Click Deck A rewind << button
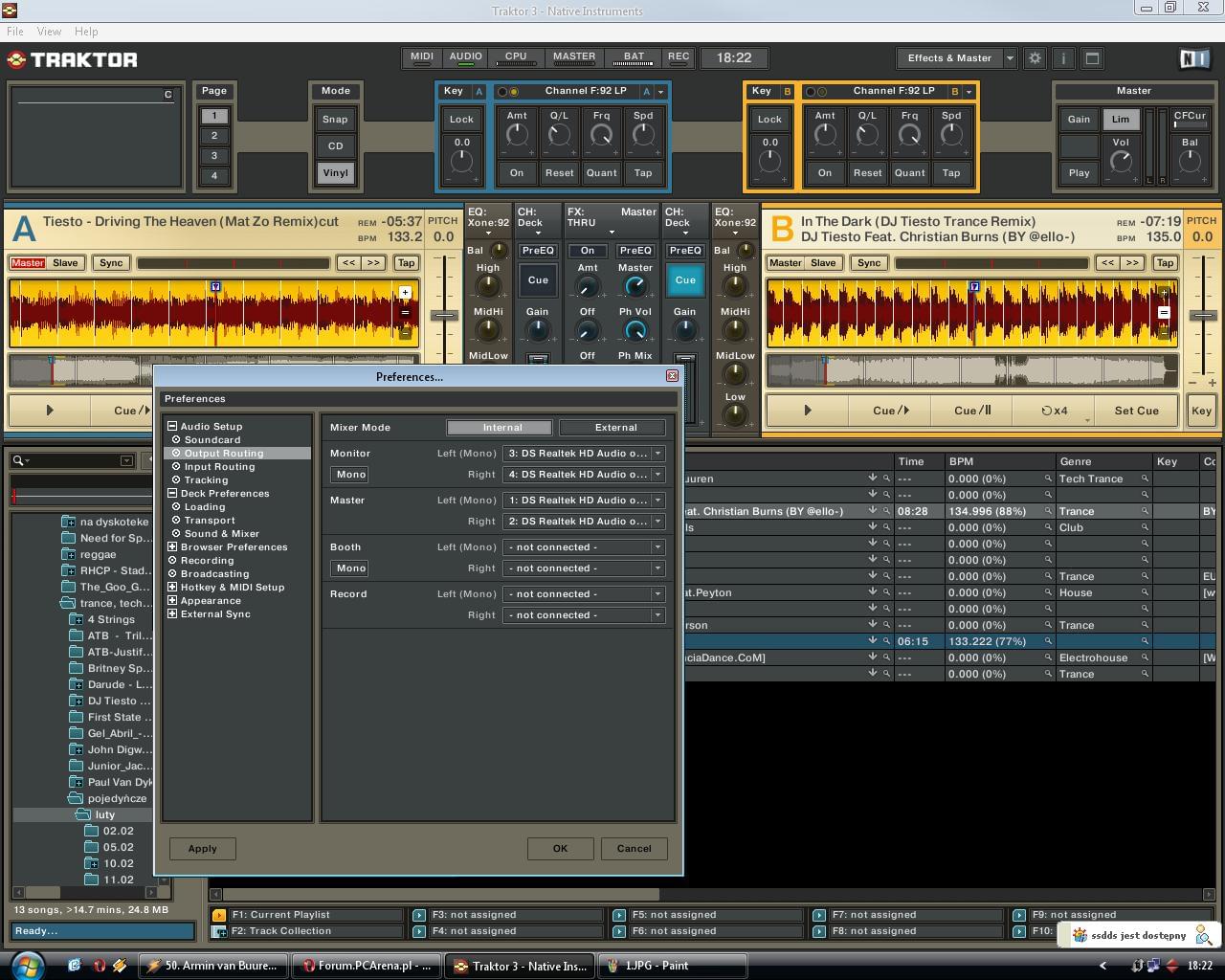Viewport: 1225px width, 980px height. click(349, 263)
